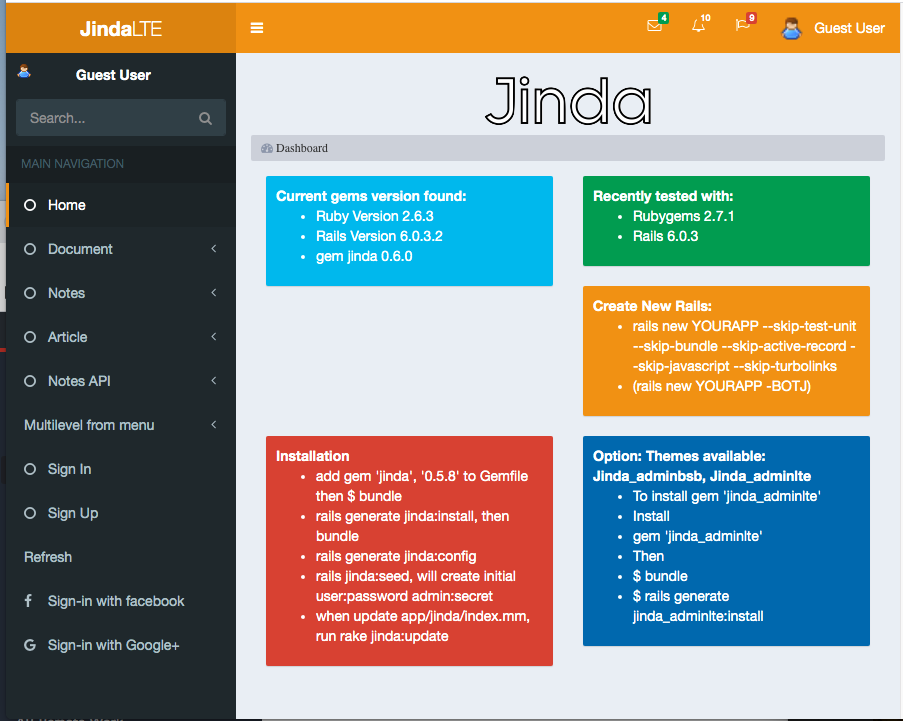Viewport: 903px width, 721px height.
Task: Click the orange Create New Rails box
Action: [726, 351]
